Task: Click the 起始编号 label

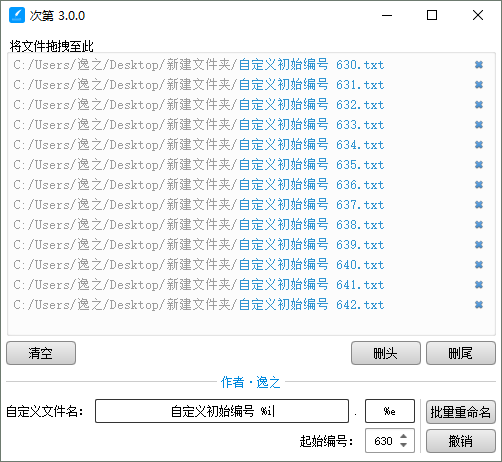Action: pyautogui.click(x=326, y=441)
